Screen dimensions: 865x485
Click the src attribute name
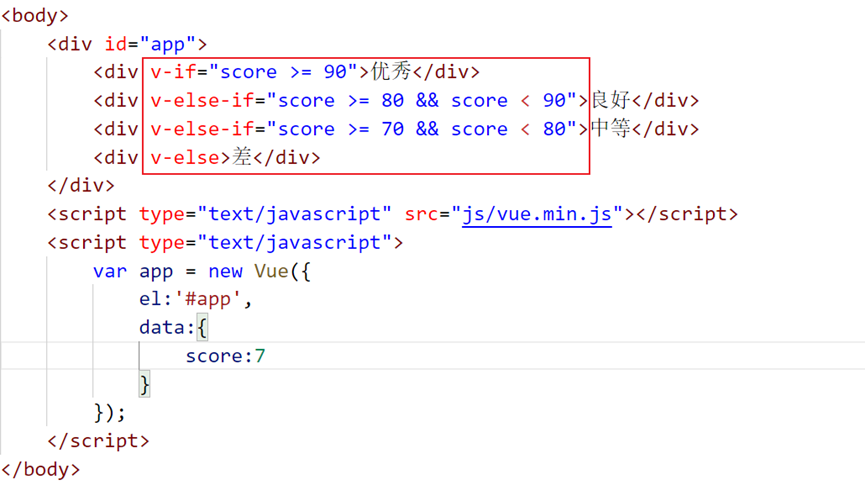pyautogui.click(x=421, y=214)
